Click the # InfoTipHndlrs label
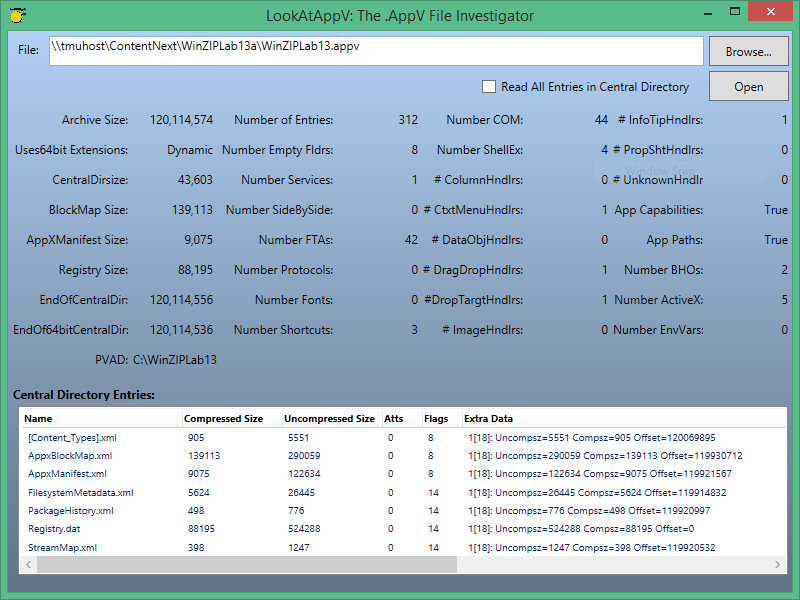 coord(661,120)
